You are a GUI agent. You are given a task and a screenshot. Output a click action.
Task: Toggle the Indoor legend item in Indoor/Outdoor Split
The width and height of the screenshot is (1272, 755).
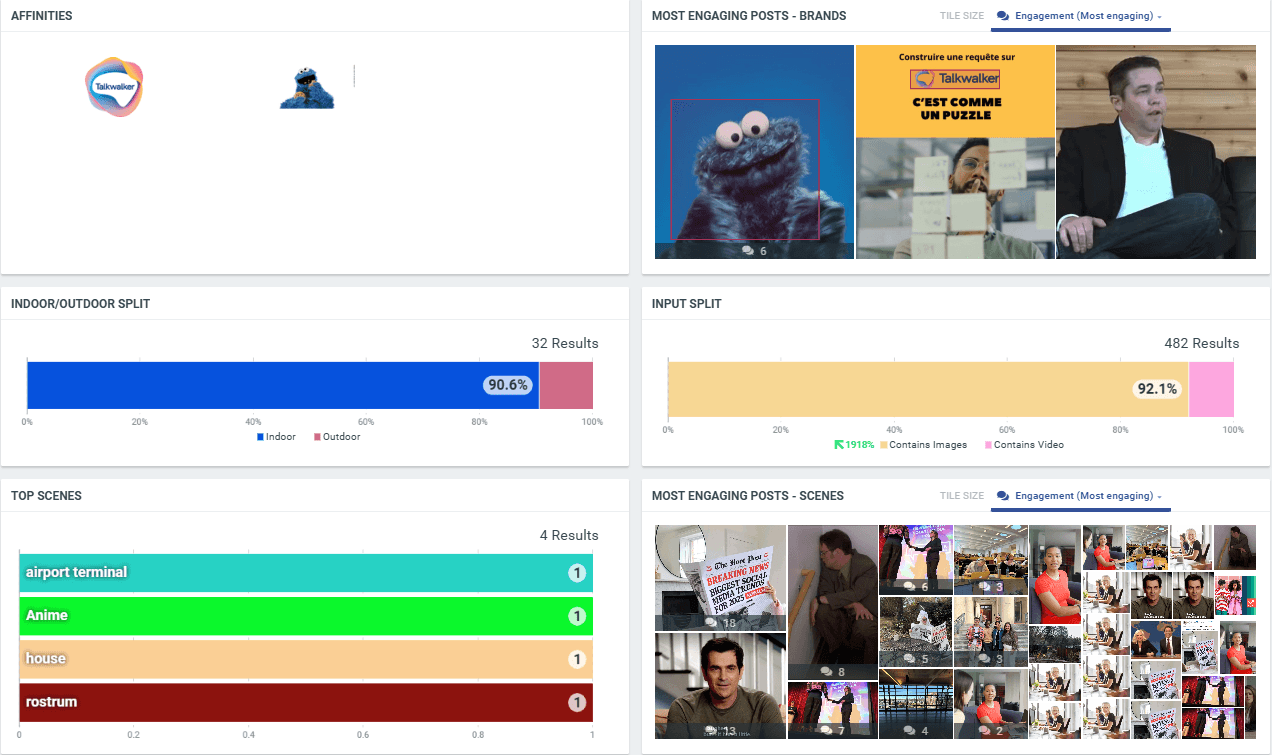coord(276,436)
